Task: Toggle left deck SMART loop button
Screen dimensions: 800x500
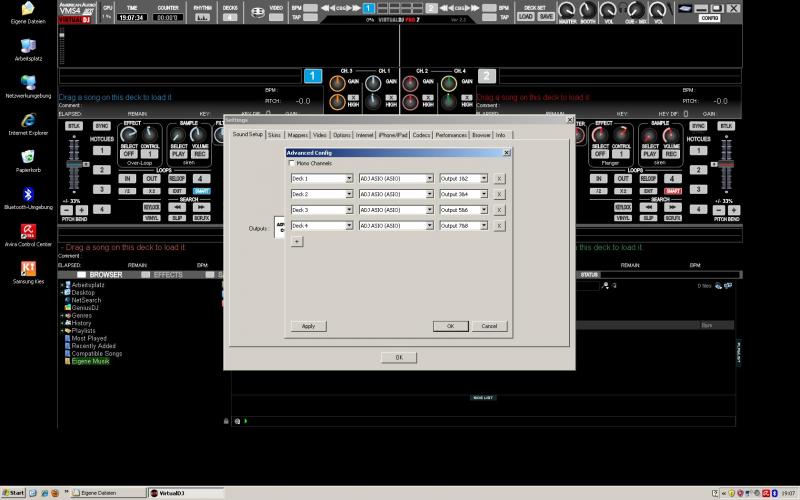Action: click(202, 191)
